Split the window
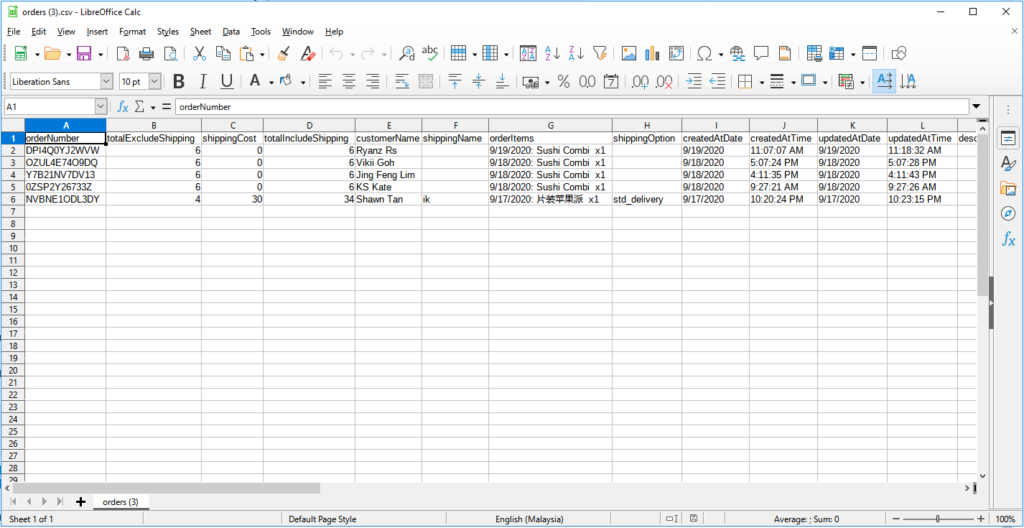Screen dimensions: 1024x528 869,54
